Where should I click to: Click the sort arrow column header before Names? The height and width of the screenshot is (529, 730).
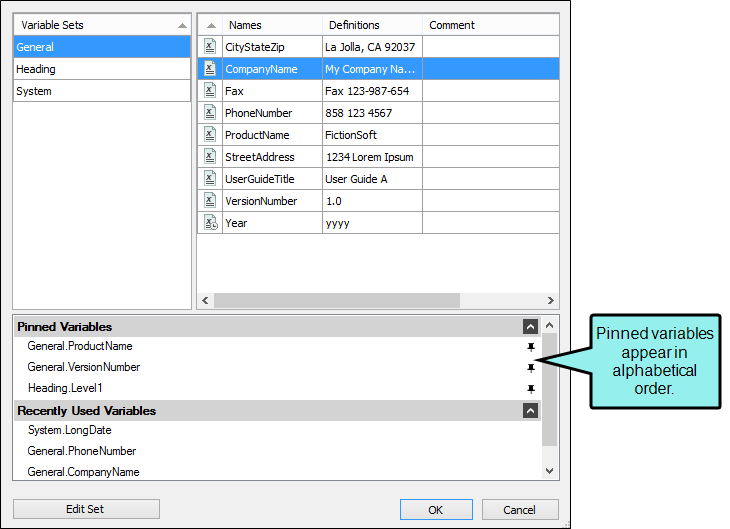click(x=210, y=25)
